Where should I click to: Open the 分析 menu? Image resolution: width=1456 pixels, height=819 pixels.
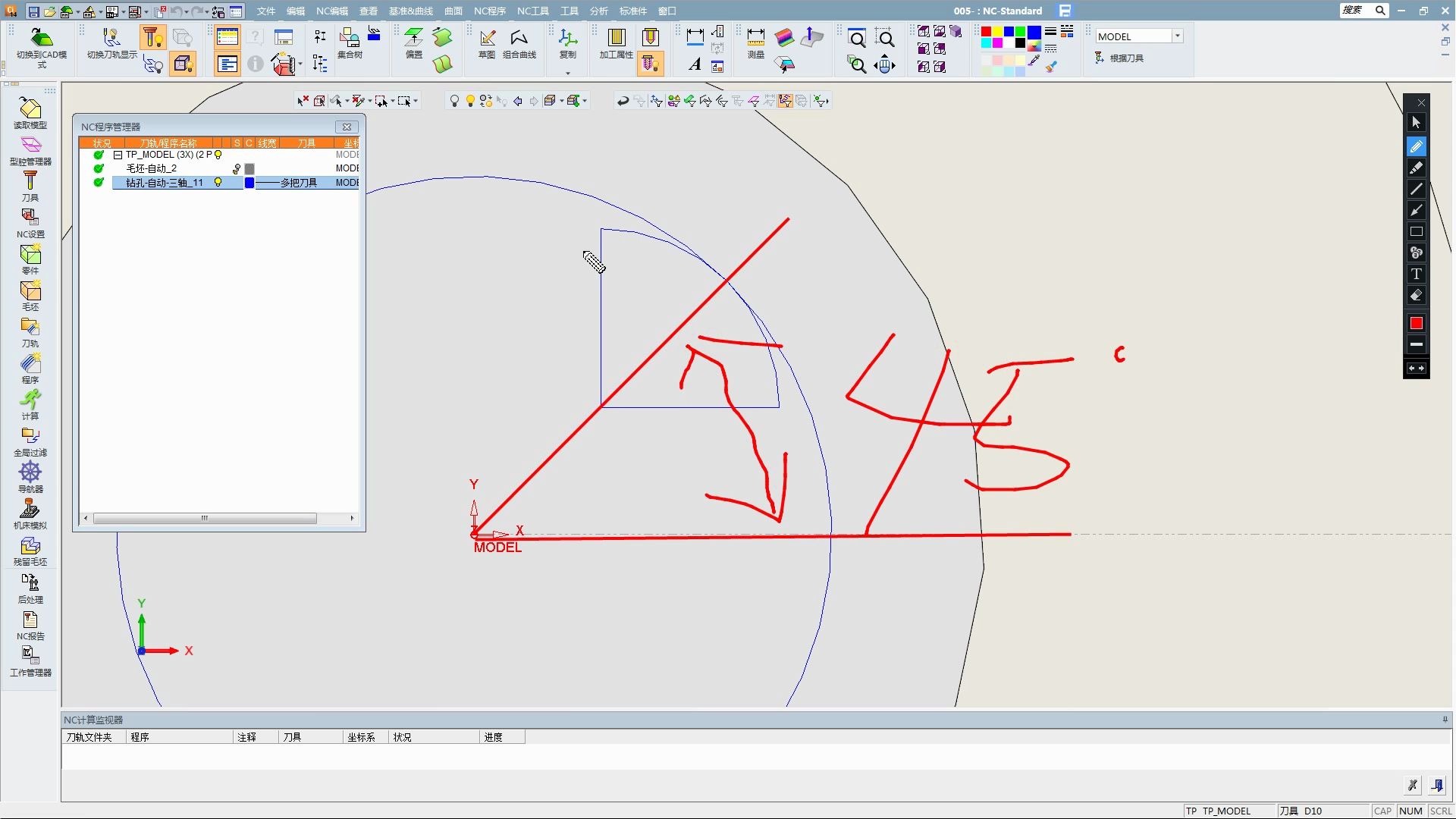[x=598, y=11]
